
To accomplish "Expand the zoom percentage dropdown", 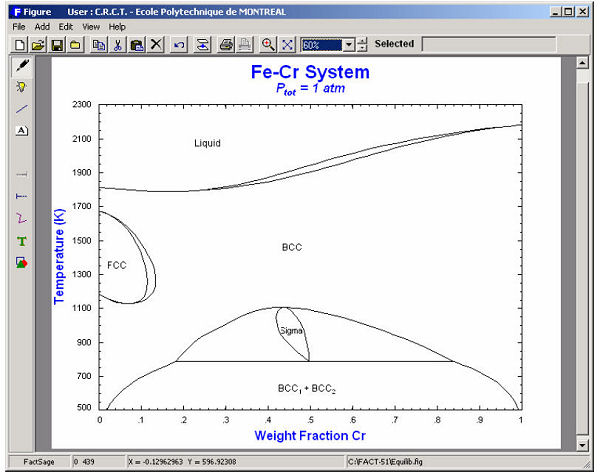I will point(348,45).
